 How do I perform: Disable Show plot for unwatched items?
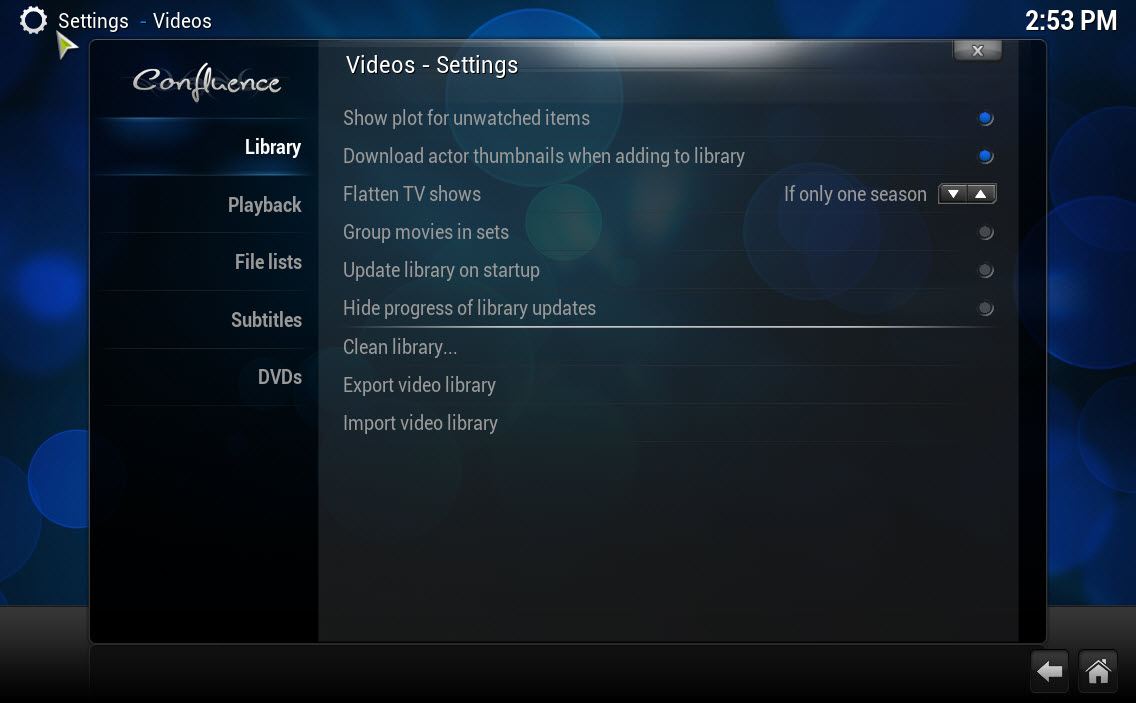point(985,118)
